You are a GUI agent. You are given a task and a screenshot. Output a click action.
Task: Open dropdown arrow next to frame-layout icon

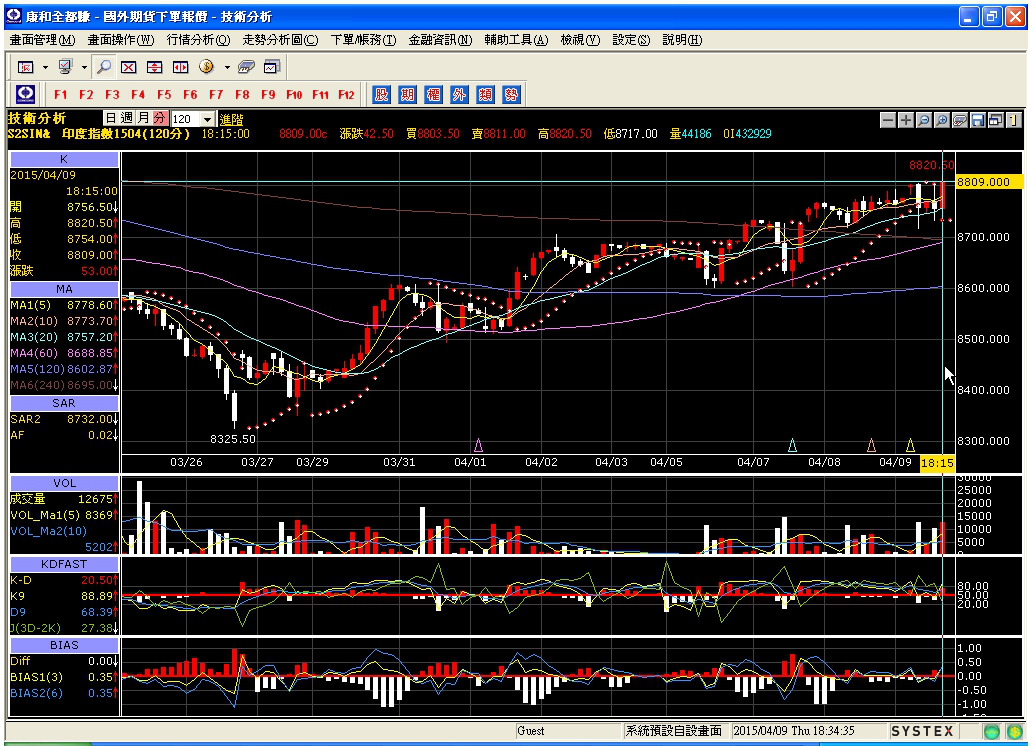click(x=45, y=67)
